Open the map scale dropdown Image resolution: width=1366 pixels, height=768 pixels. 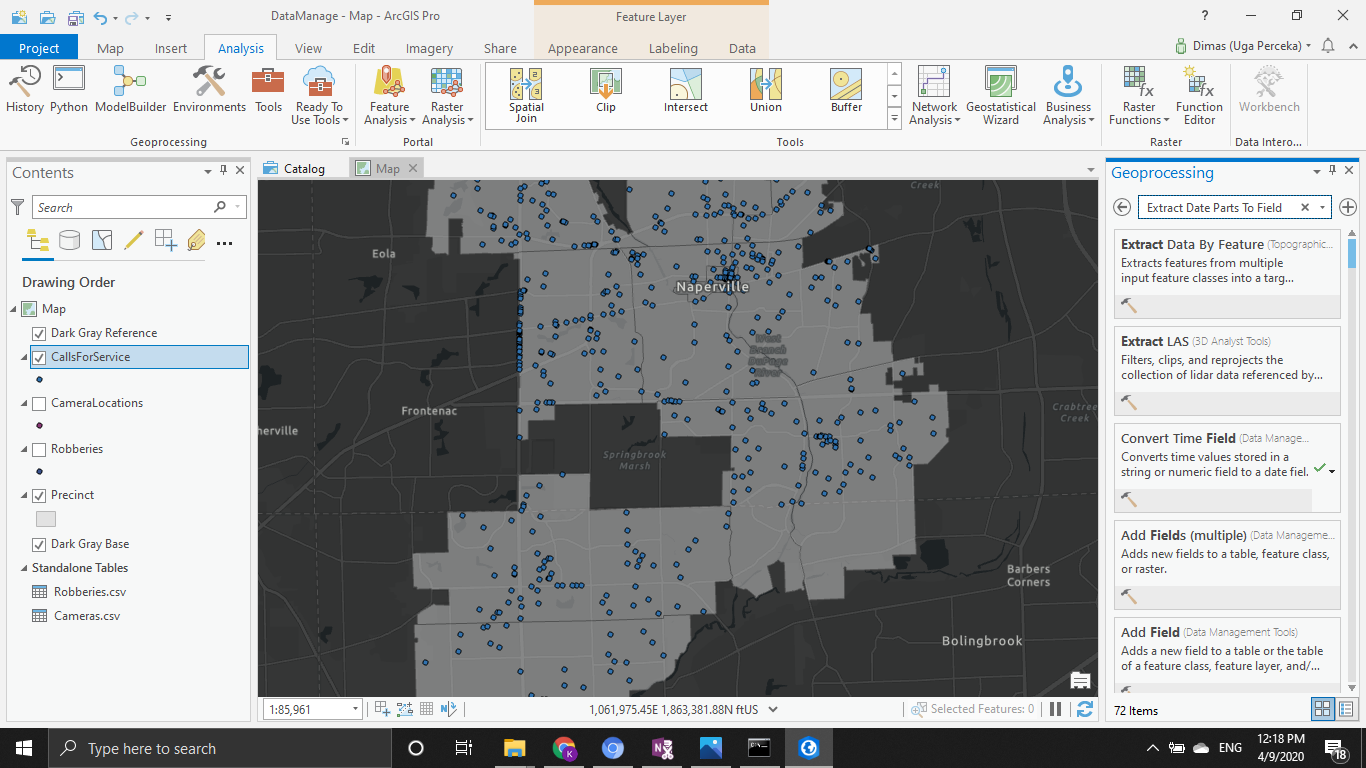[355, 709]
